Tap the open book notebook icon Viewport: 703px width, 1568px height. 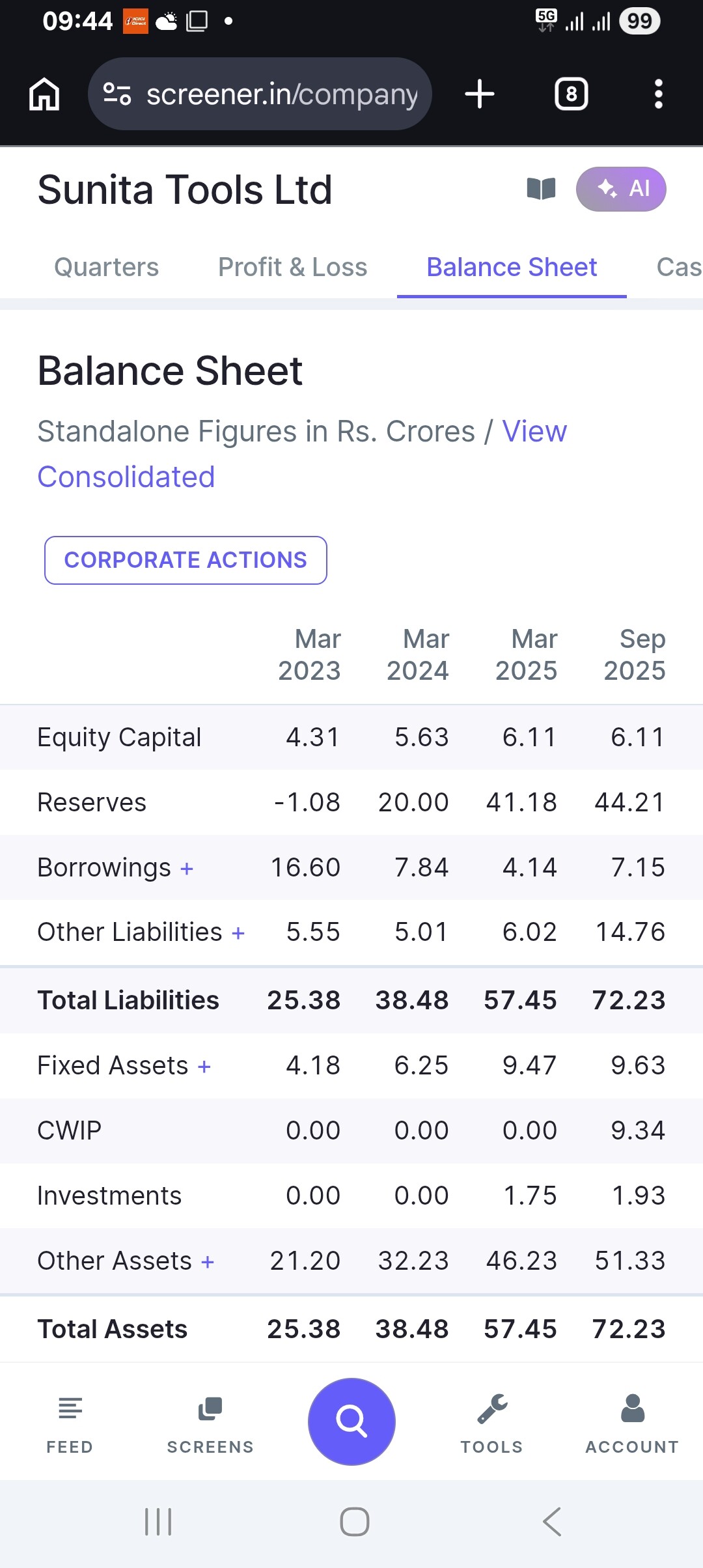click(x=541, y=189)
